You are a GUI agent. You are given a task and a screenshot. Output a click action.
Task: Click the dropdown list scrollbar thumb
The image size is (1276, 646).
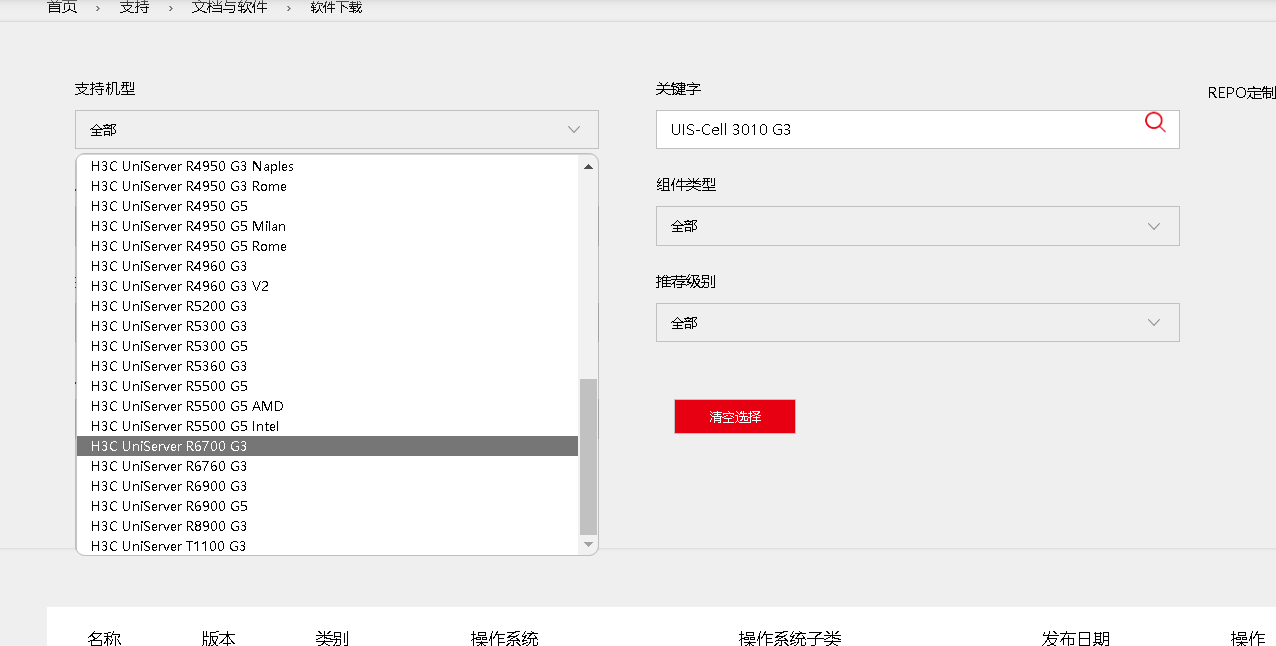[x=588, y=457]
